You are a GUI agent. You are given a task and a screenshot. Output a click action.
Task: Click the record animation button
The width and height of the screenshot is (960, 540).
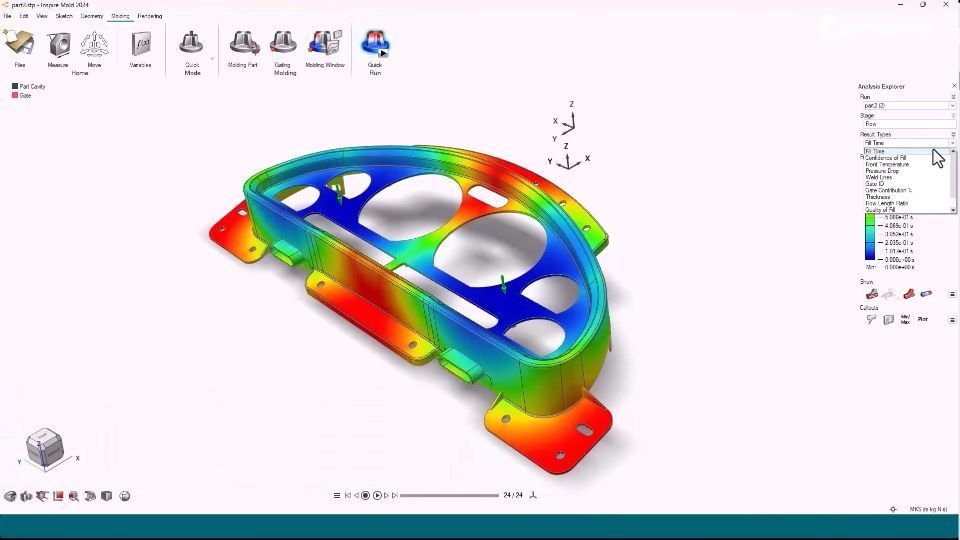tap(366, 495)
